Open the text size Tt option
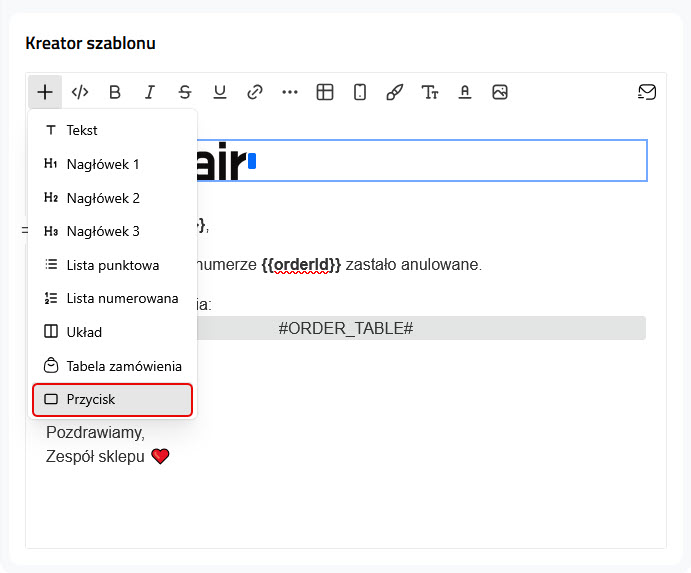691x573 pixels. 430,92
